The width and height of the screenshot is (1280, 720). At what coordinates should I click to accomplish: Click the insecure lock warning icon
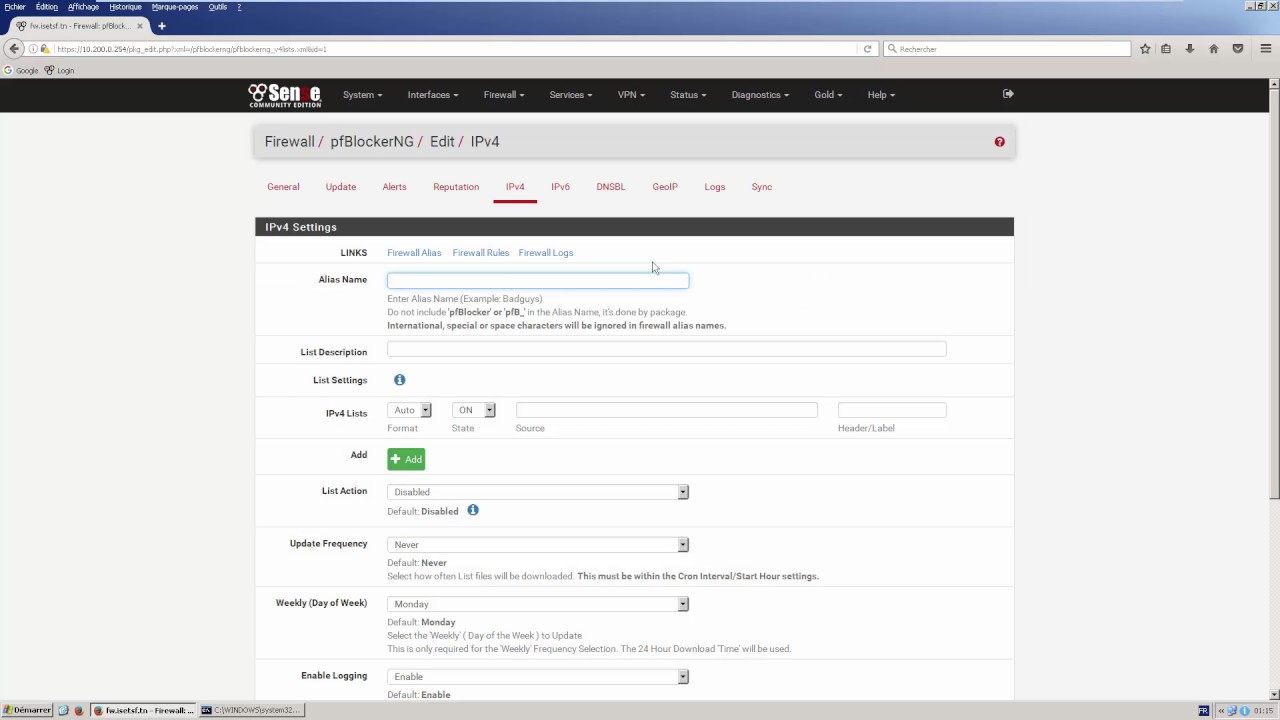coord(44,49)
